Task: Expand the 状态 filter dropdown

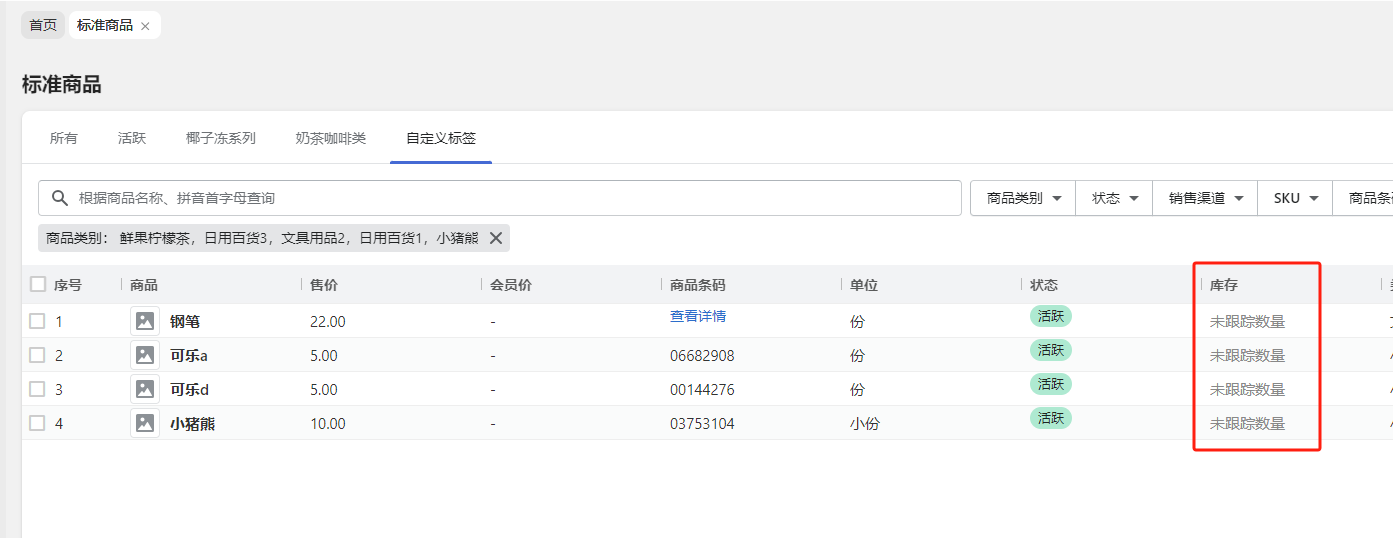Action: click(x=1114, y=198)
